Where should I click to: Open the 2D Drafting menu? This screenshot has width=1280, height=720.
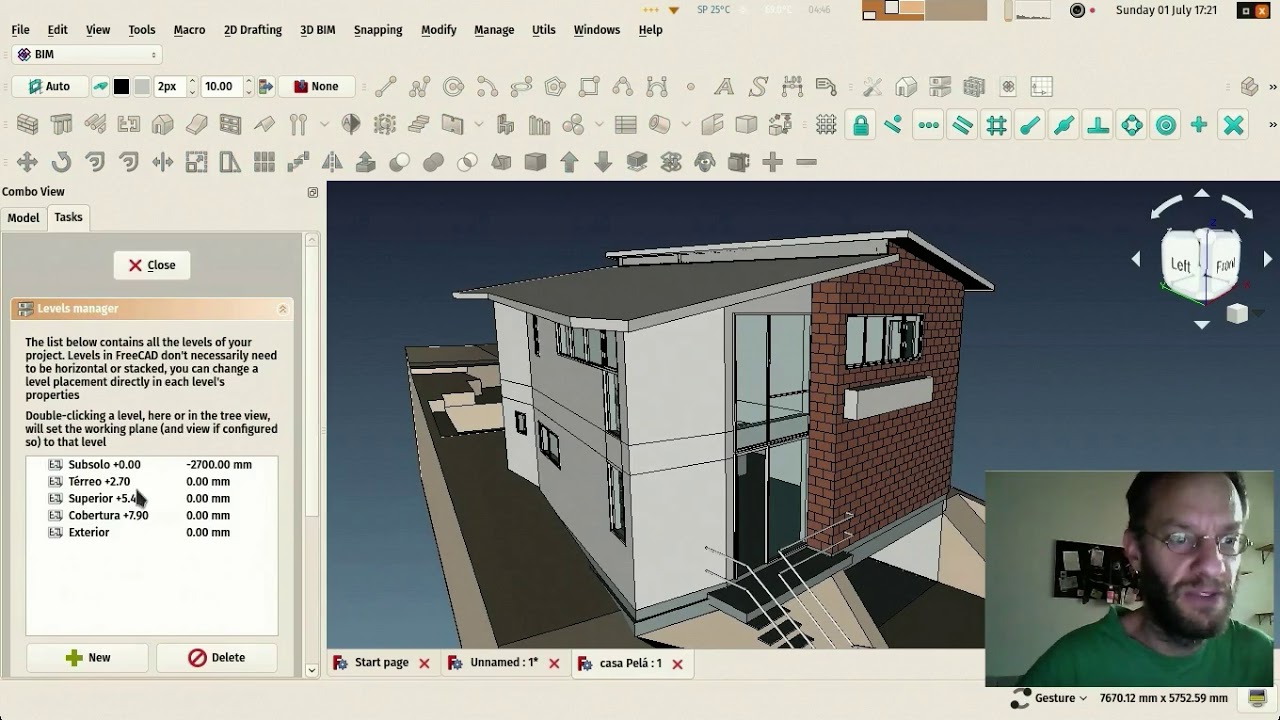coord(253,30)
